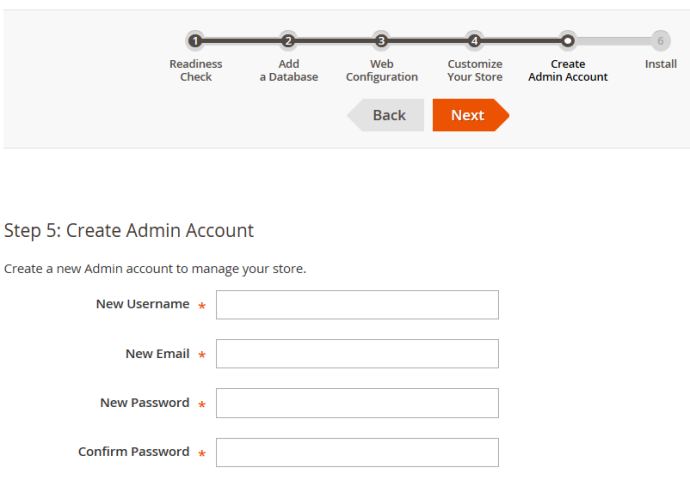Open Customize Your Store step label
This screenshot has height=486, width=690.
tap(475, 70)
